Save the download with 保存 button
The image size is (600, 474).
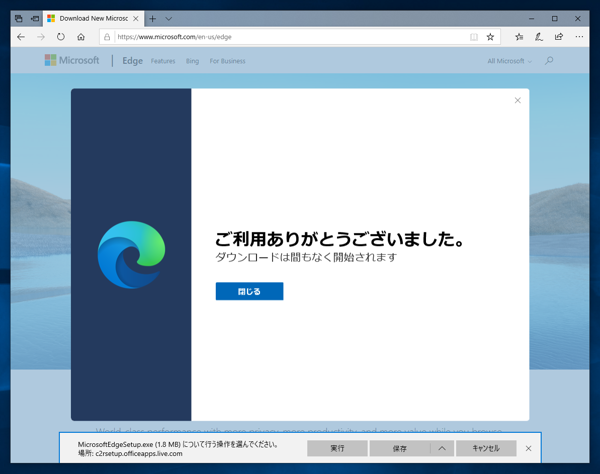click(x=400, y=448)
